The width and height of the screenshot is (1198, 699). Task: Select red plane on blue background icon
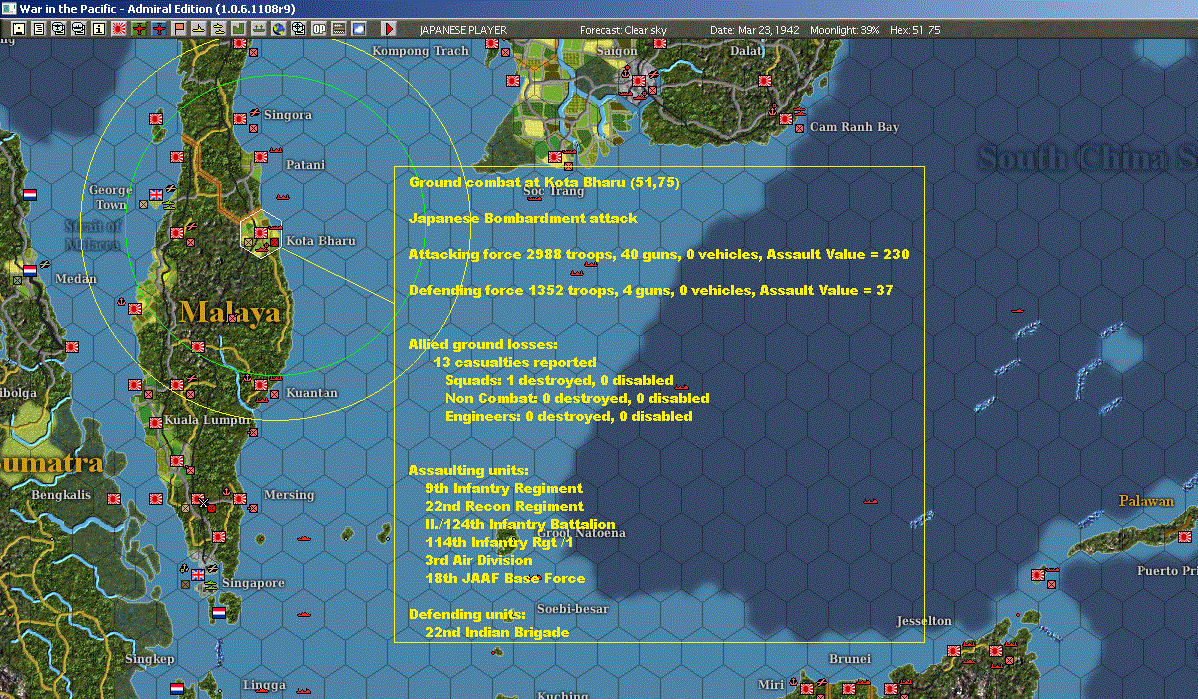coord(159,29)
